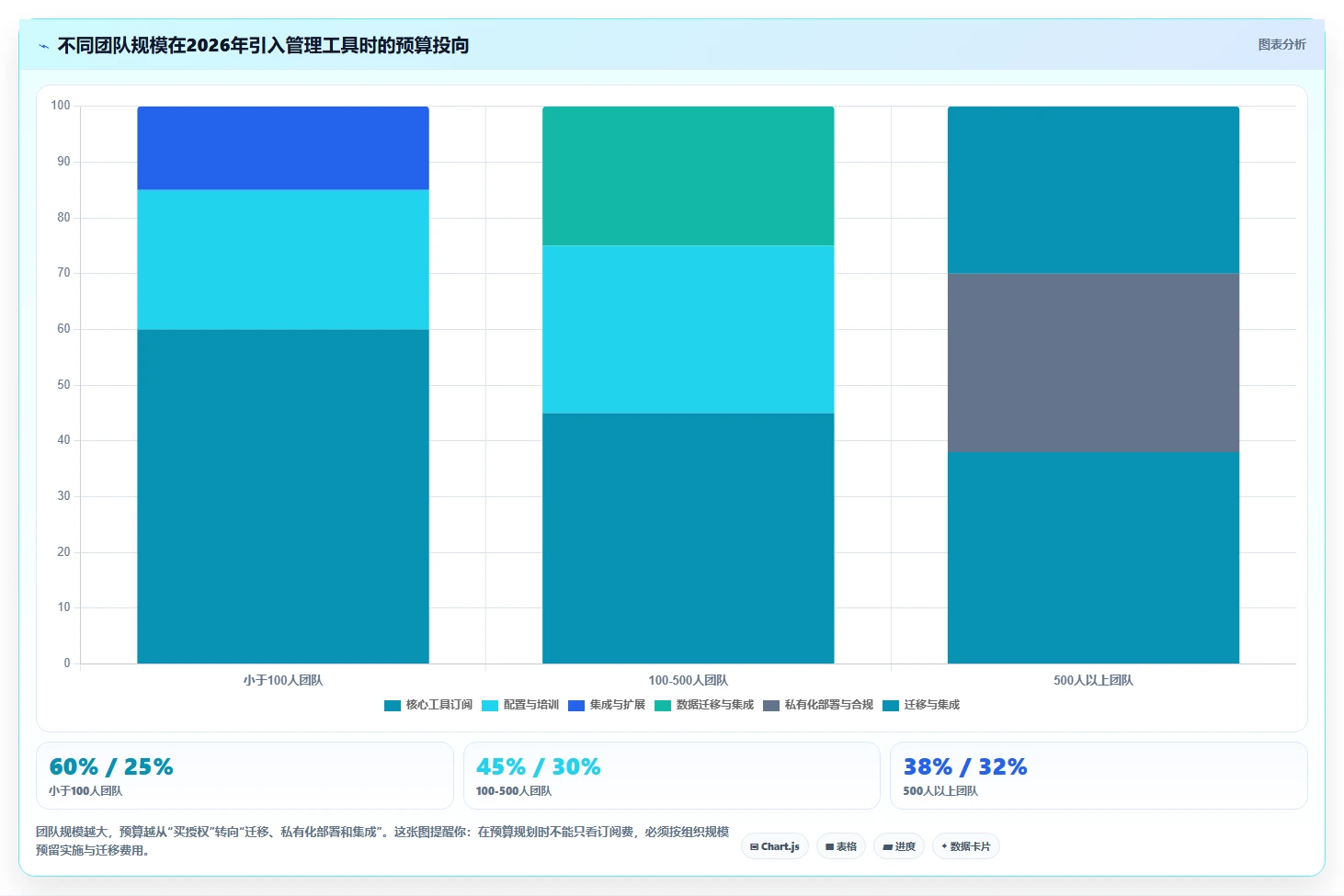
Task: Click the chart title about 2026年预算投向
Action: tap(263, 45)
